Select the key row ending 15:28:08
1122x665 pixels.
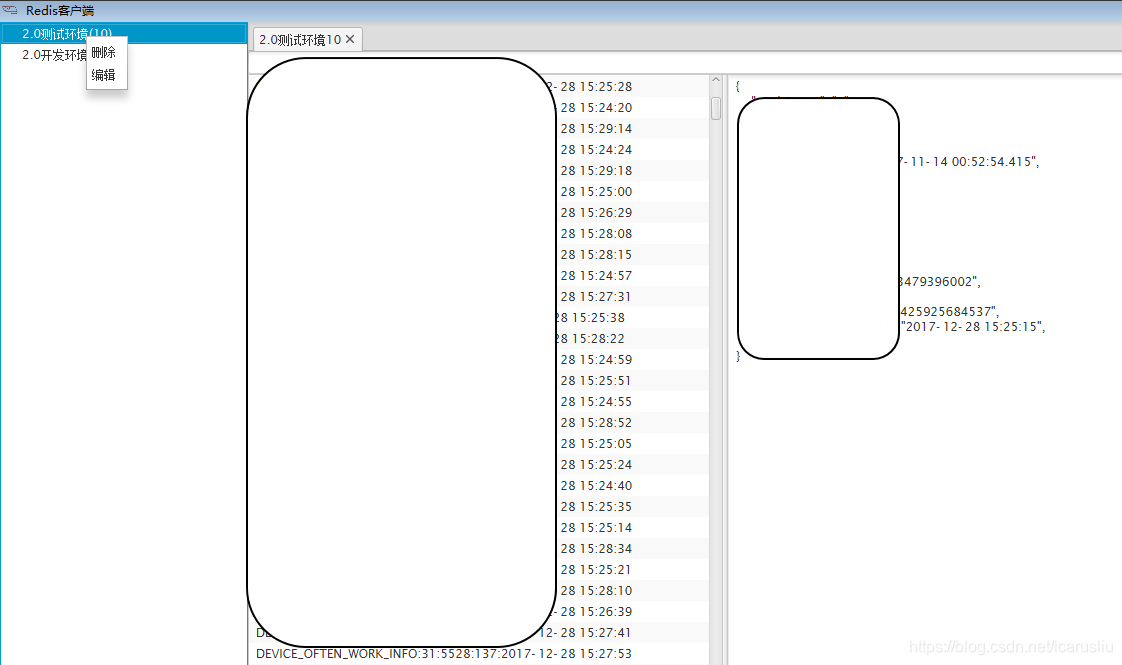[x=478, y=233]
